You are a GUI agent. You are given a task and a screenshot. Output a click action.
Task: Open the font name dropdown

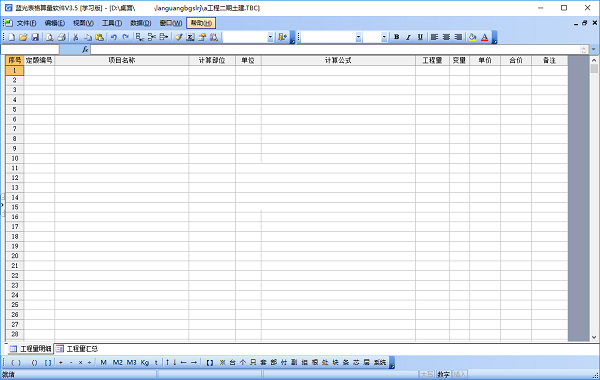(x=358, y=37)
